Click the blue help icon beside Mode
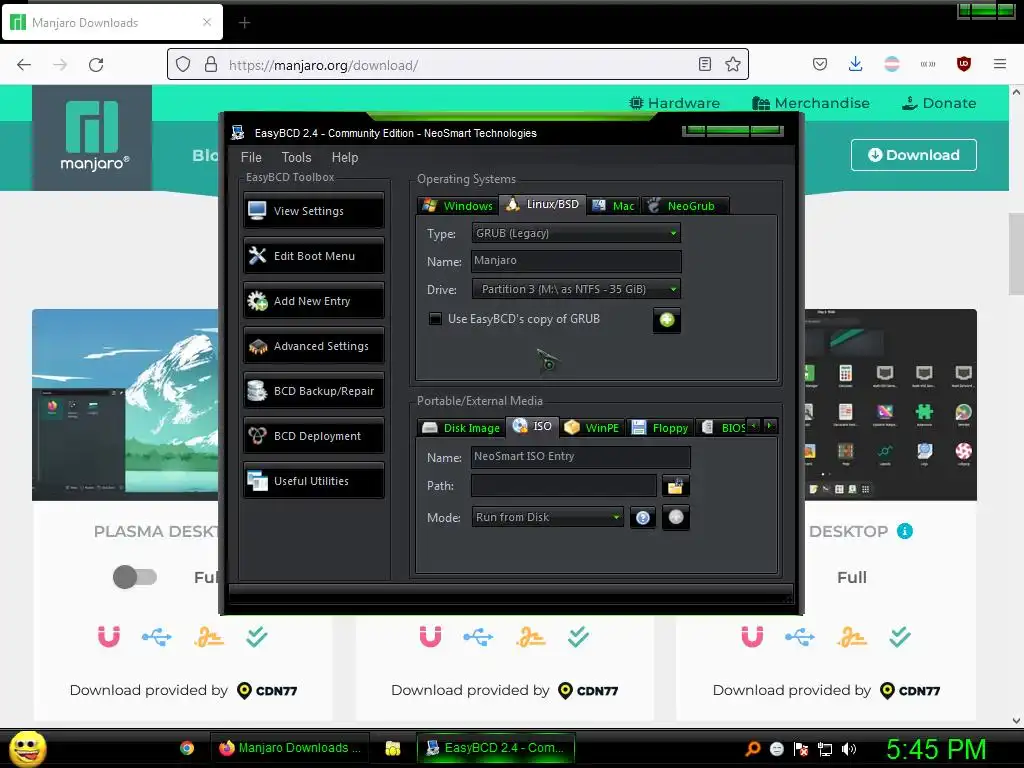 643,517
